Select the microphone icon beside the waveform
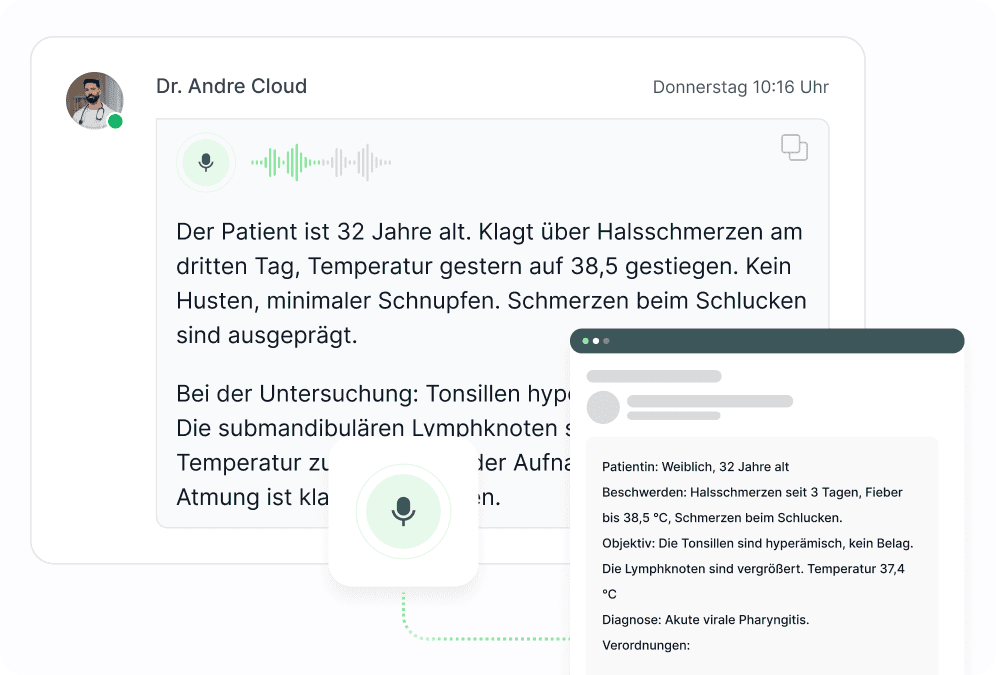 (205, 161)
